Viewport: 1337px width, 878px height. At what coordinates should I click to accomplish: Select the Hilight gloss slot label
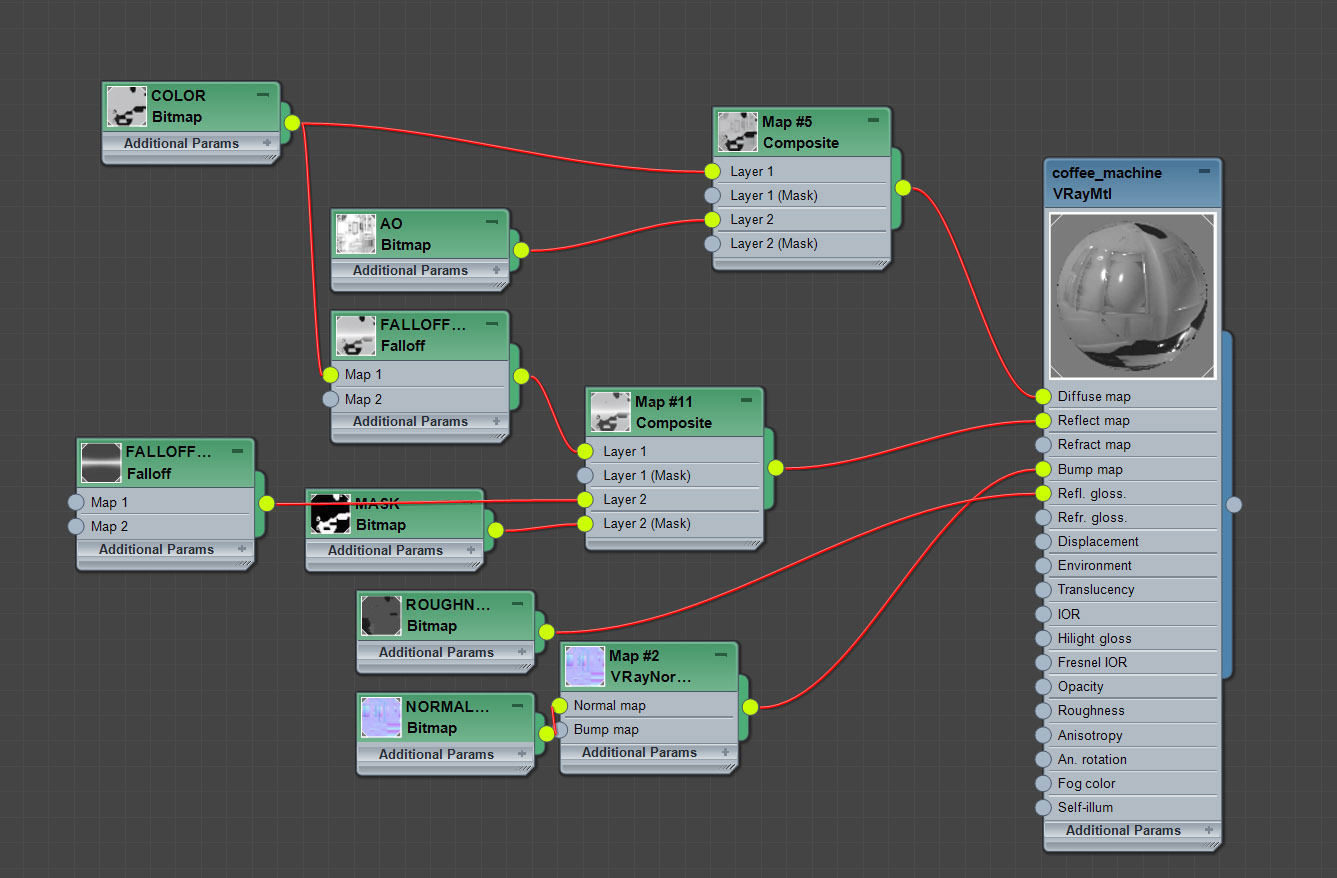[1095, 638]
